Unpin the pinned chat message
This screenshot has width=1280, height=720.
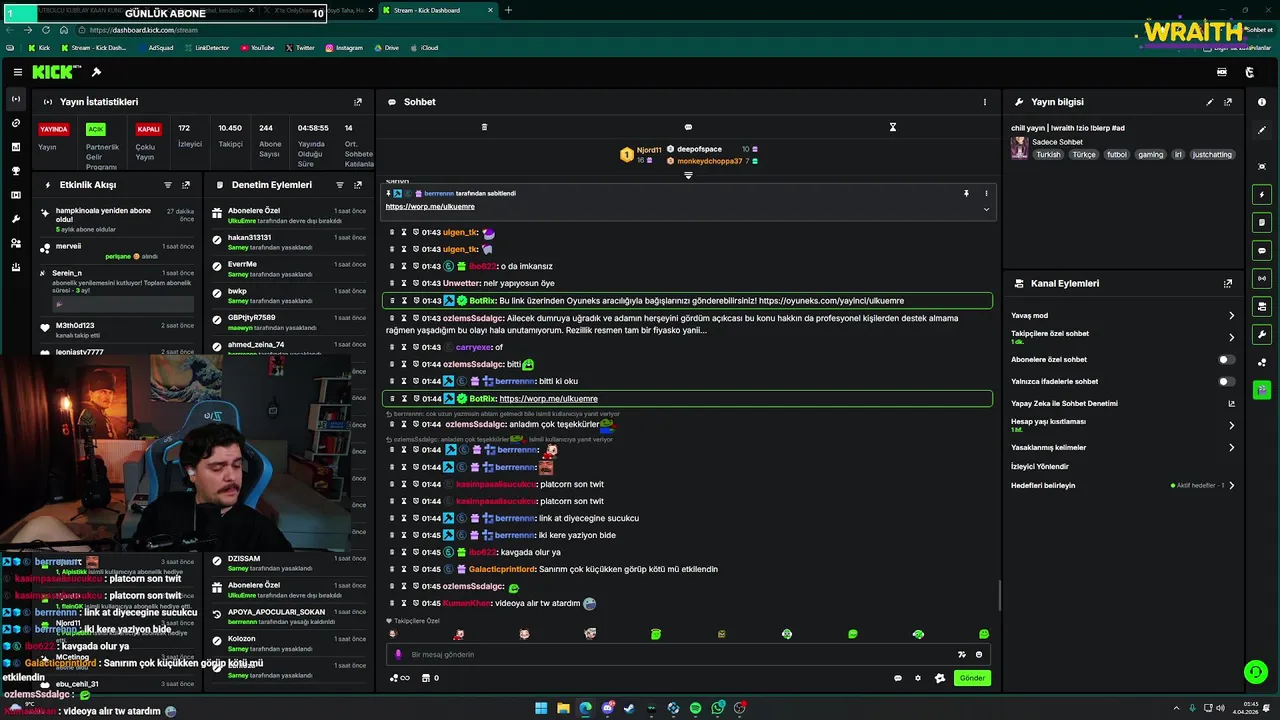coord(966,193)
